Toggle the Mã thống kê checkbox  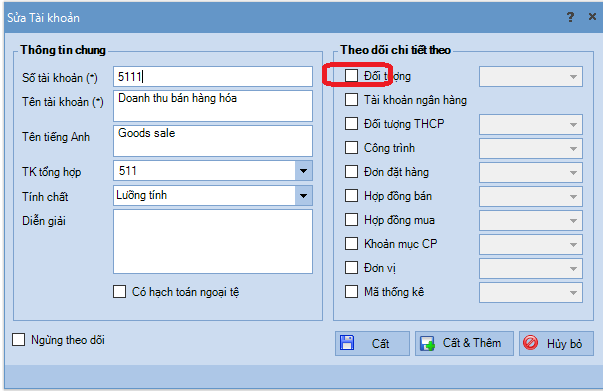(x=351, y=291)
